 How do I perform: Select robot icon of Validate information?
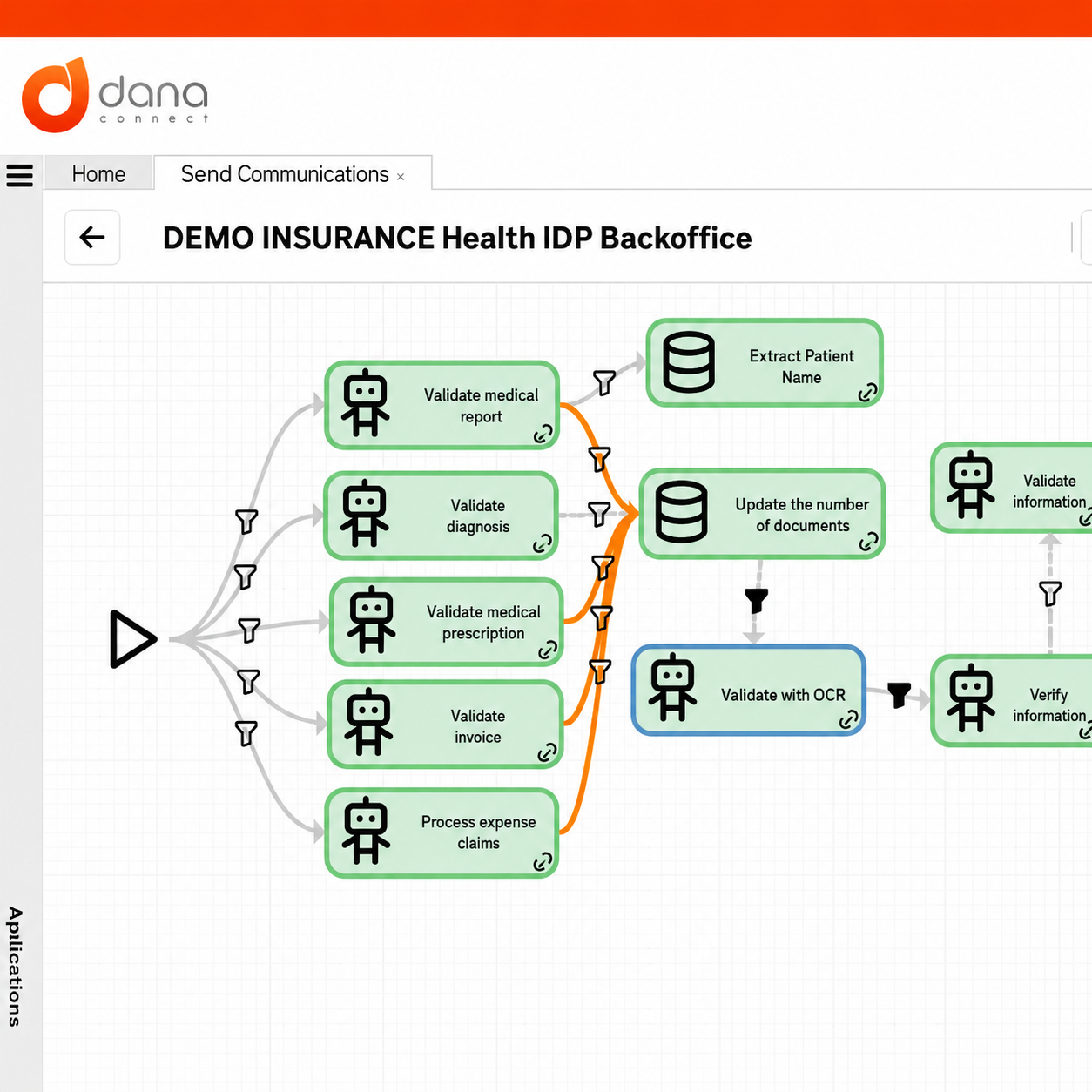(x=970, y=485)
